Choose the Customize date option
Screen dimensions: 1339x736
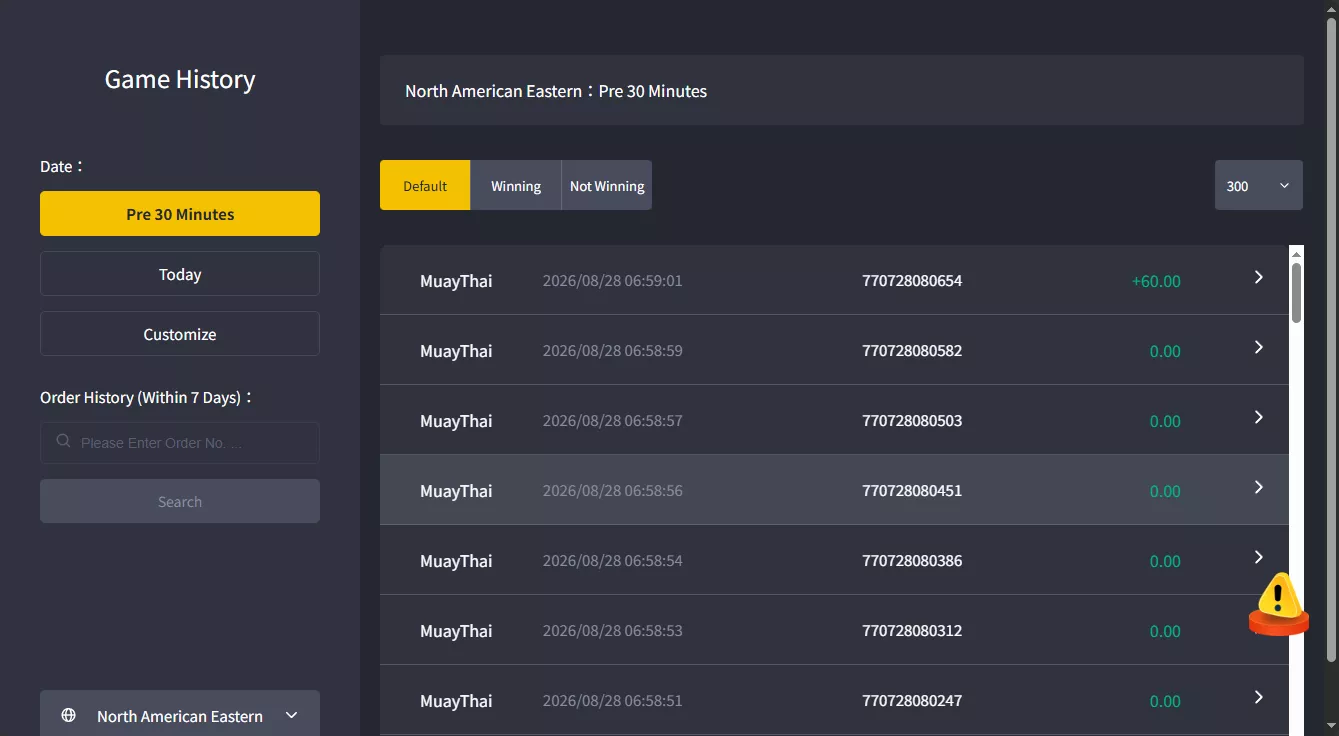tap(180, 334)
